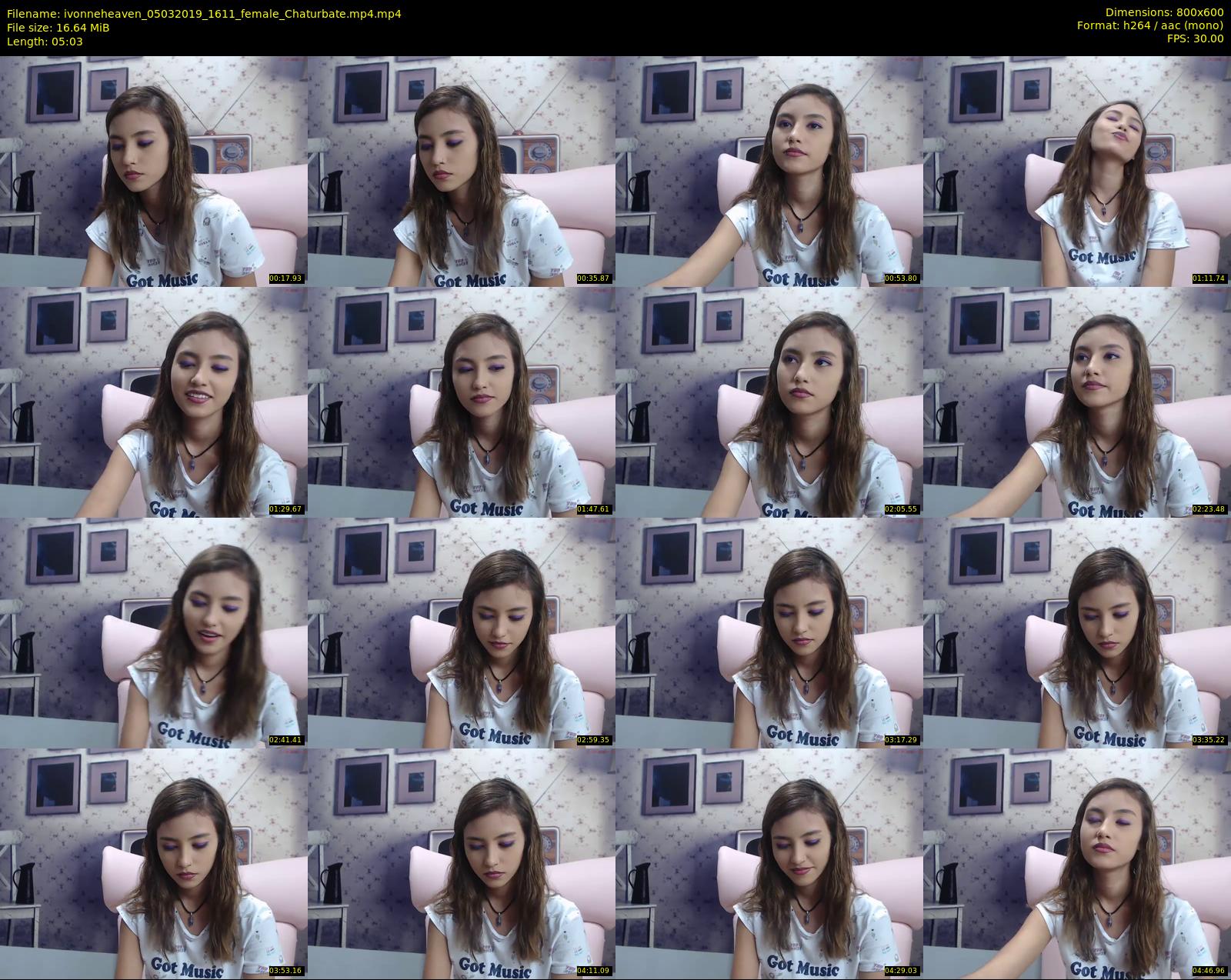
Task: Pick the thumbnail timestamped 02:23.48
Action: (1077, 402)
